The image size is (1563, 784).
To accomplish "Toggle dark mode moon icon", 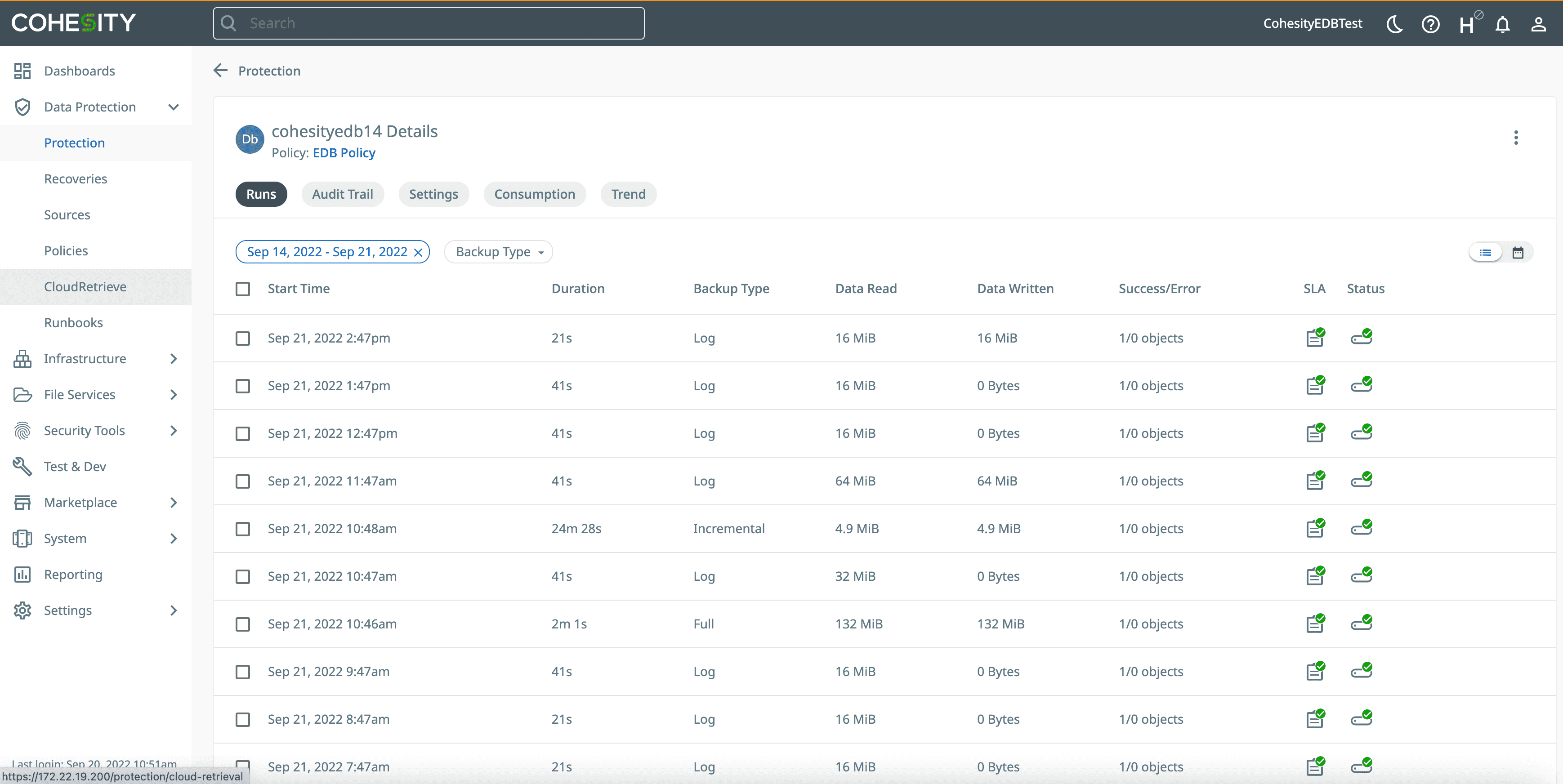I will click(x=1394, y=24).
